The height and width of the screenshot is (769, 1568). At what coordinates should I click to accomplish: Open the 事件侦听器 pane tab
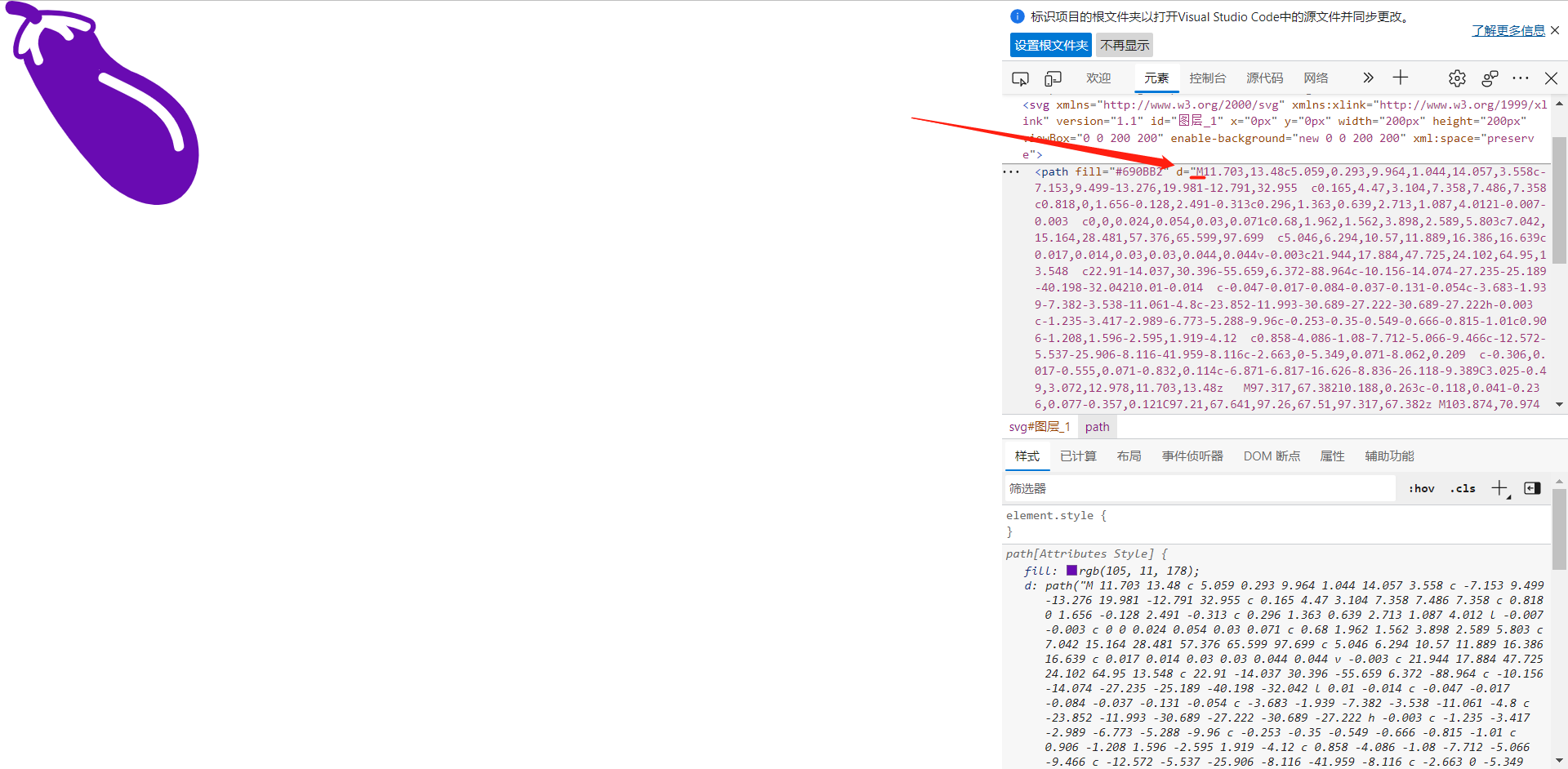(1192, 456)
